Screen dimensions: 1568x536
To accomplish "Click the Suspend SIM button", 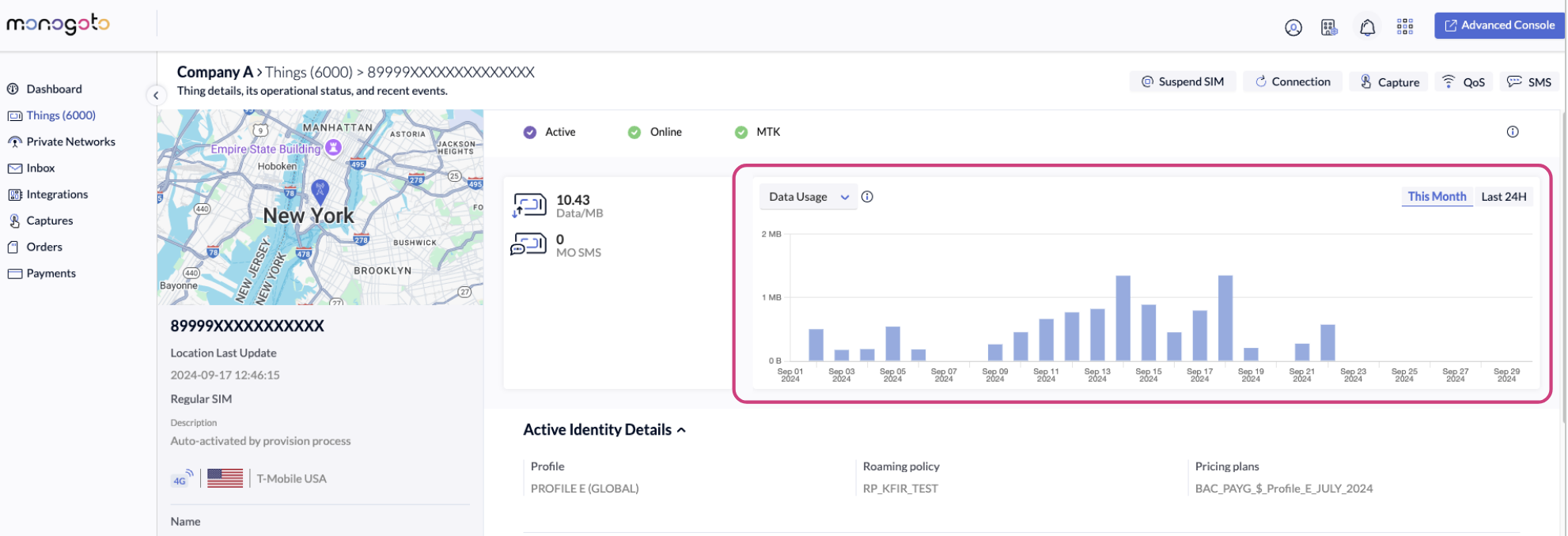I will 1182,82.
